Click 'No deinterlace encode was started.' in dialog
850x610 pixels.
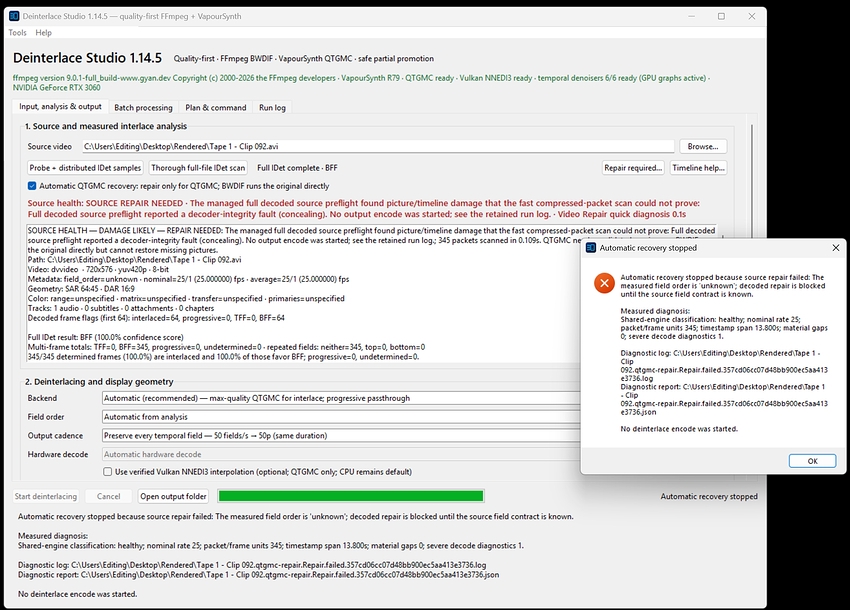[679, 429]
